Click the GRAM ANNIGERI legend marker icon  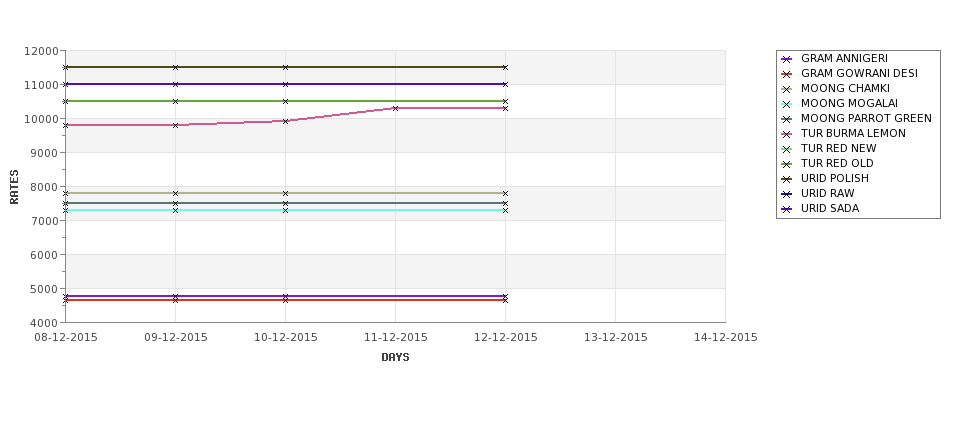787,59
